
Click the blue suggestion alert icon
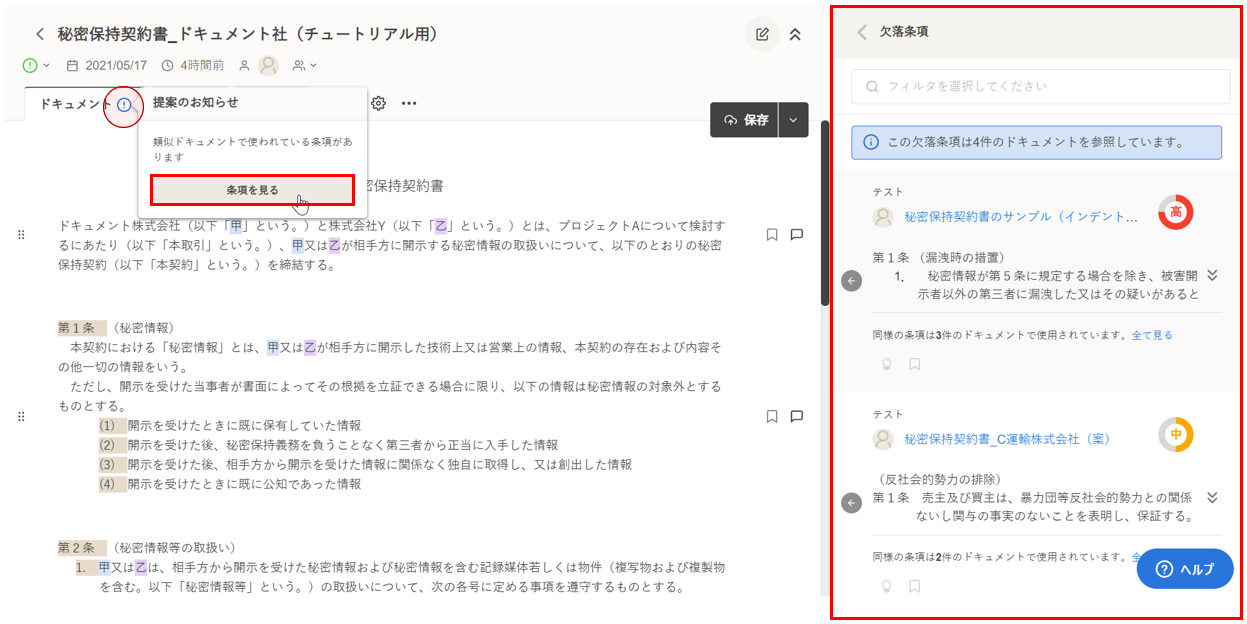124,104
